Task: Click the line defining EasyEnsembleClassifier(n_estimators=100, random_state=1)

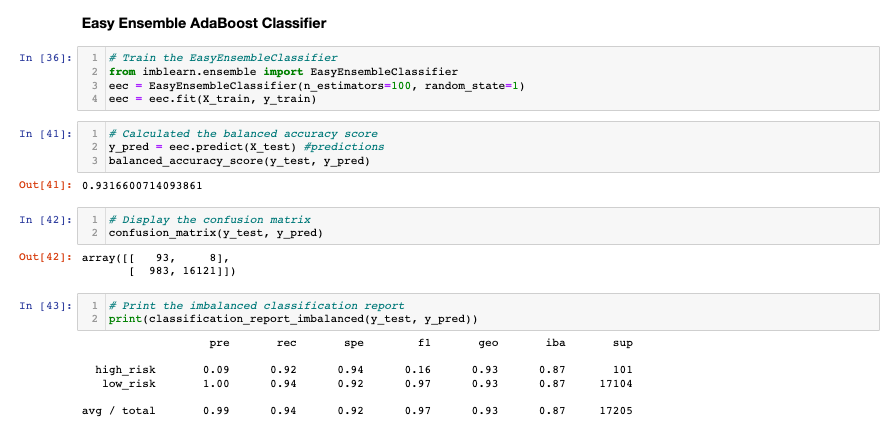Action: 316,86
